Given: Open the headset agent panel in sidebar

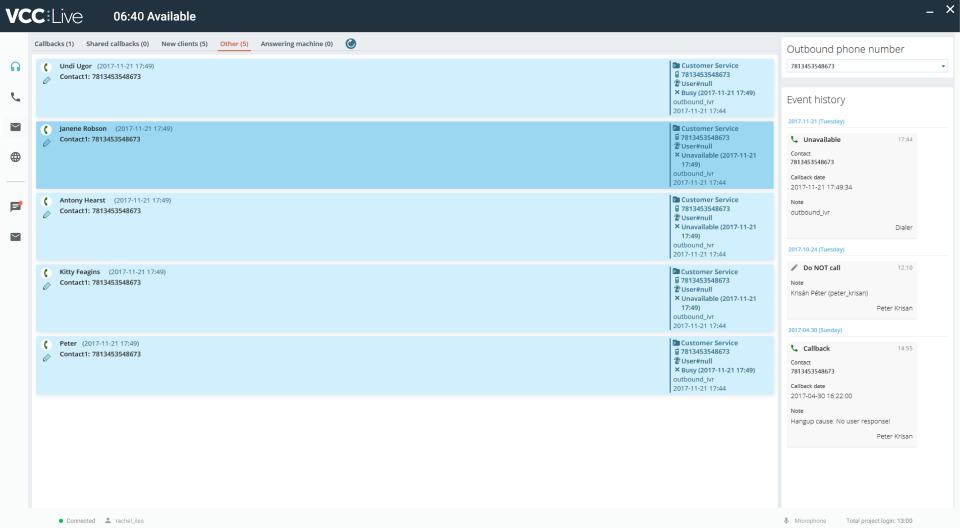Looking at the screenshot, I should click(15, 66).
